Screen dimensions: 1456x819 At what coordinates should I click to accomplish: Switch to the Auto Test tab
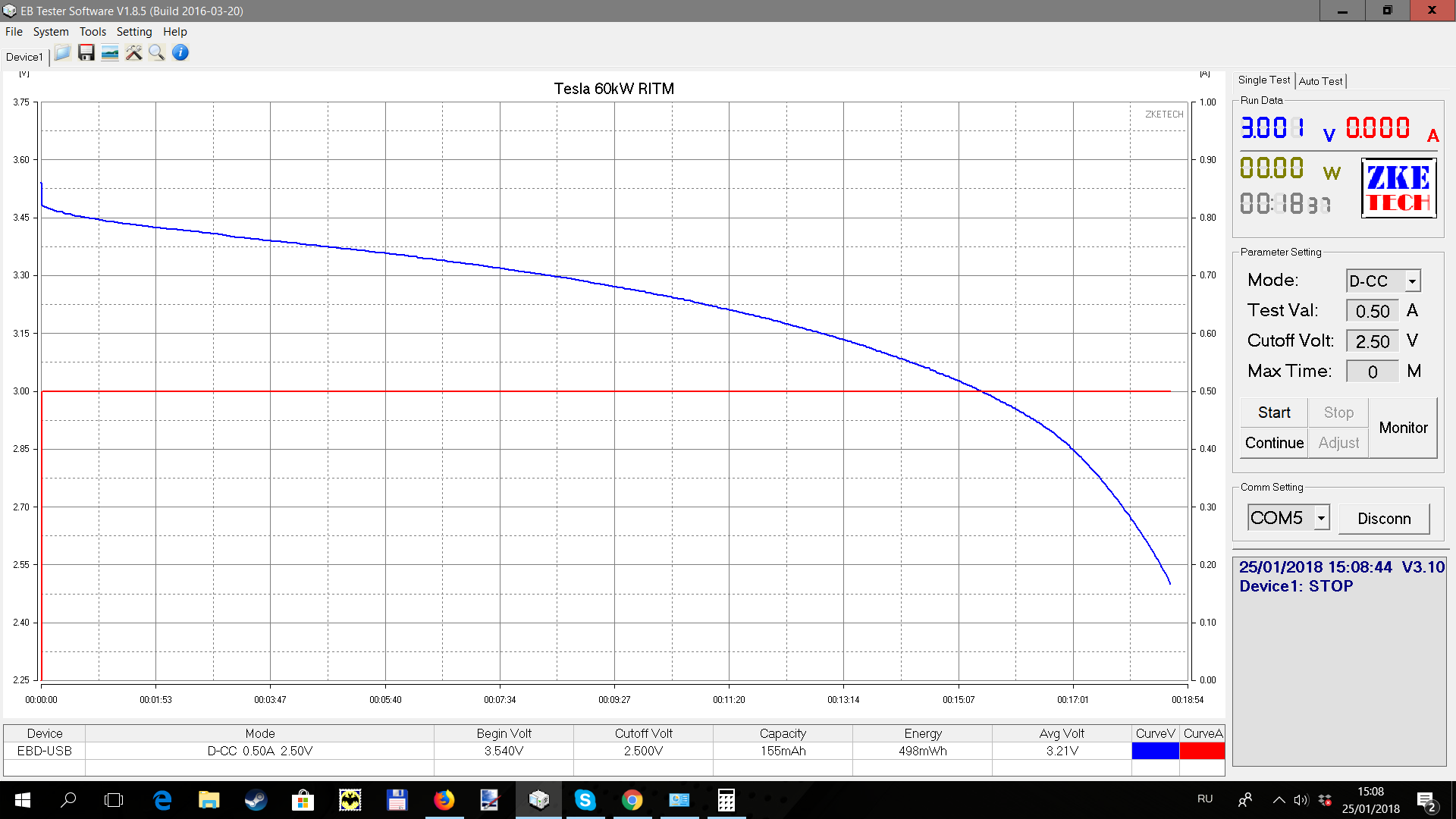(x=1320, y=81)
